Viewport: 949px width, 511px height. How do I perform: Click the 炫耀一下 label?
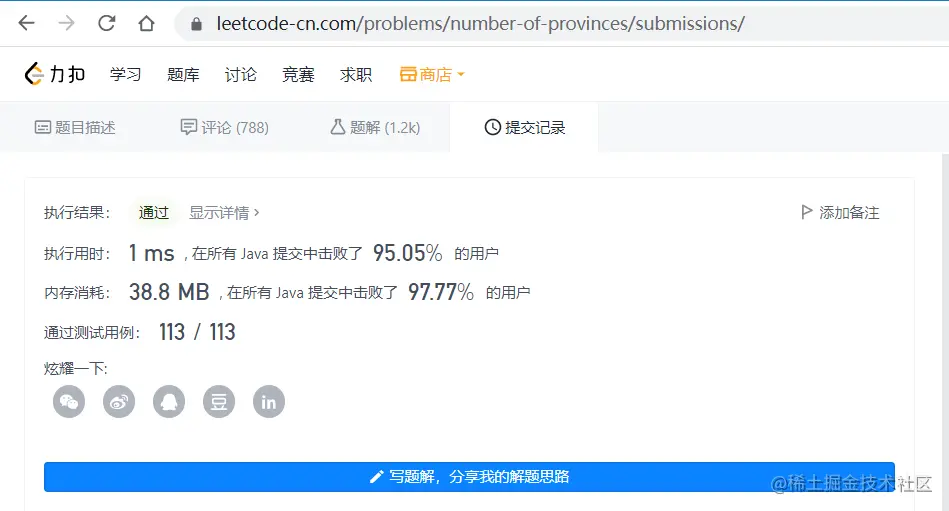76,368
